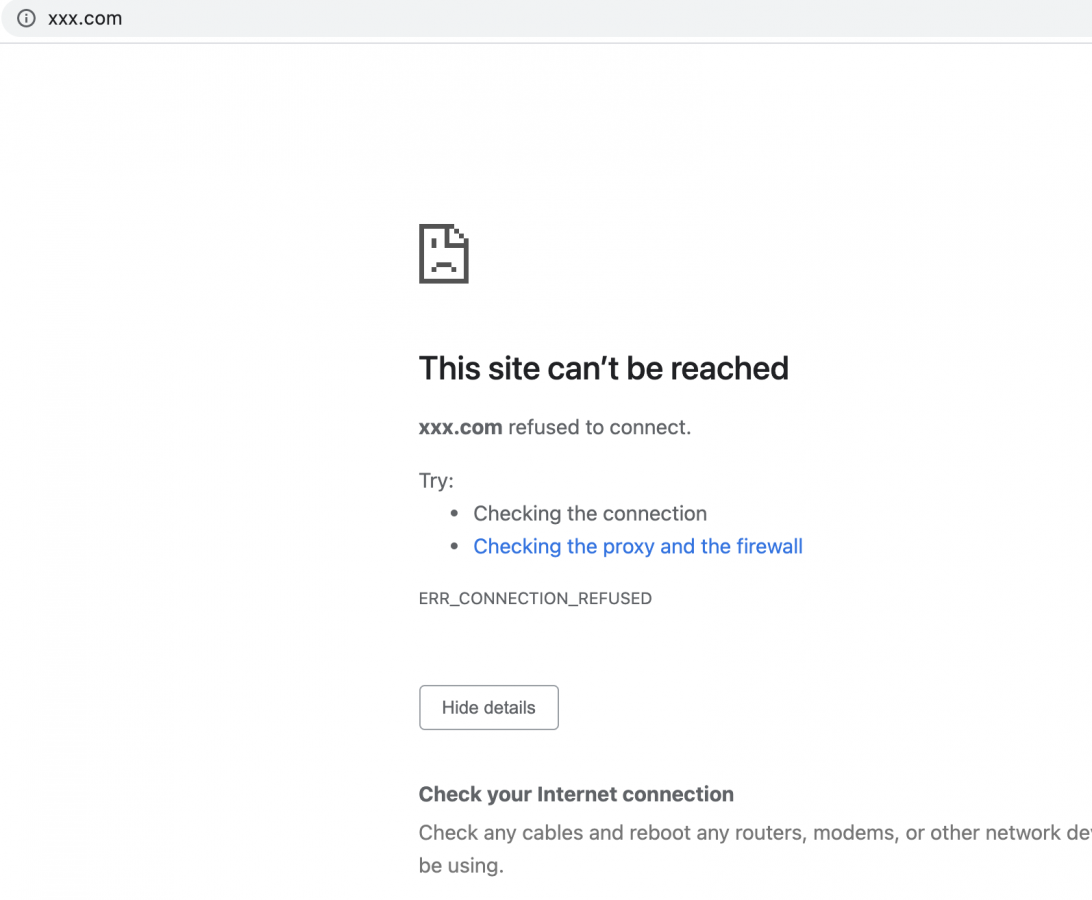Click the site information icon in address bar
The image size is (1092, 900).
[27, 18]
